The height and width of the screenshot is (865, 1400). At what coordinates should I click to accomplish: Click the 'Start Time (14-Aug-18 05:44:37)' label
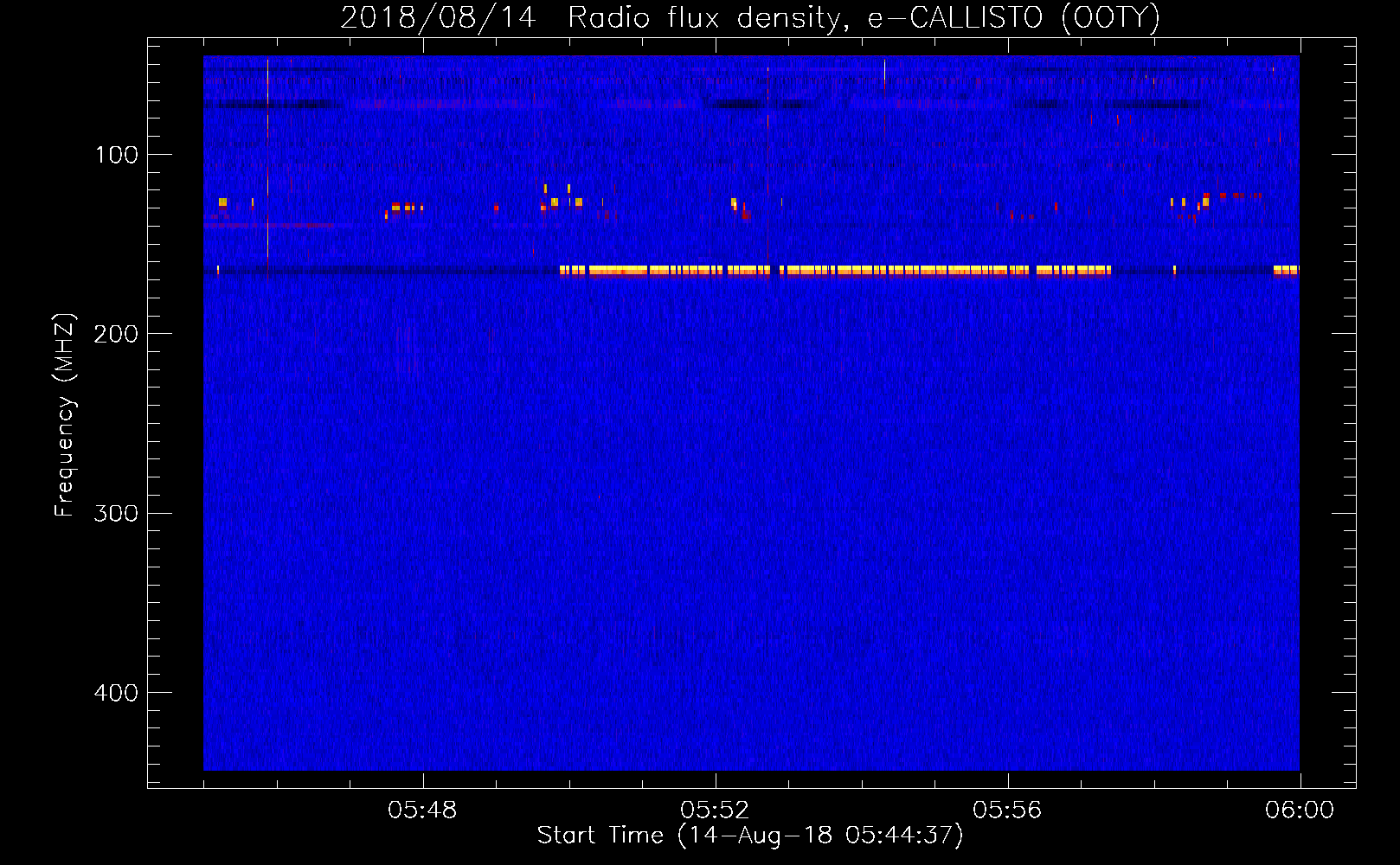[x=750, y=836]
